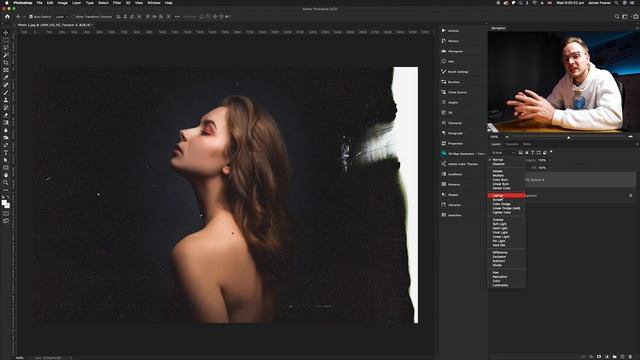Select the Horizontal Type tool
The height and width of the screenshot is (360, 640).
[x=6, y=152]
